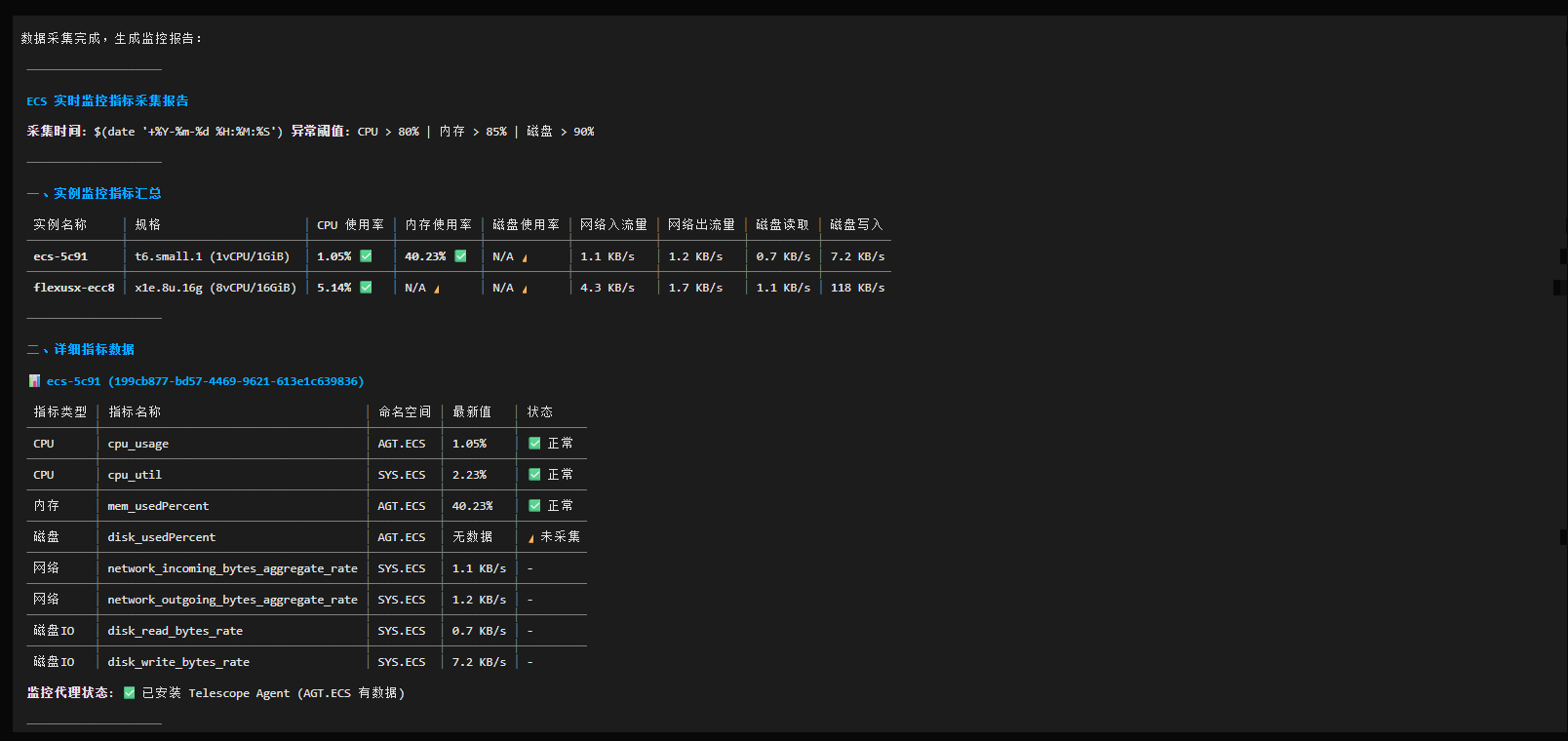Click the green check beside 已安装 Telescope Agent
Viewport: 1568px width, 741px height.
click(x=129, y=693)
